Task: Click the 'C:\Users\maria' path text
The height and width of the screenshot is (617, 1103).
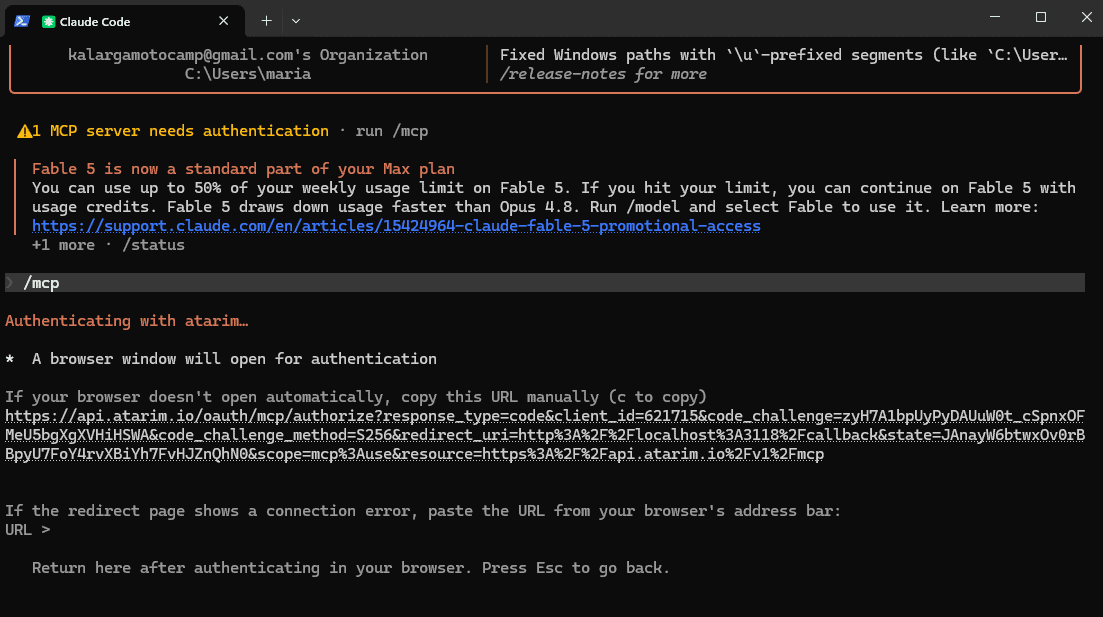Action: click(248, 74)
